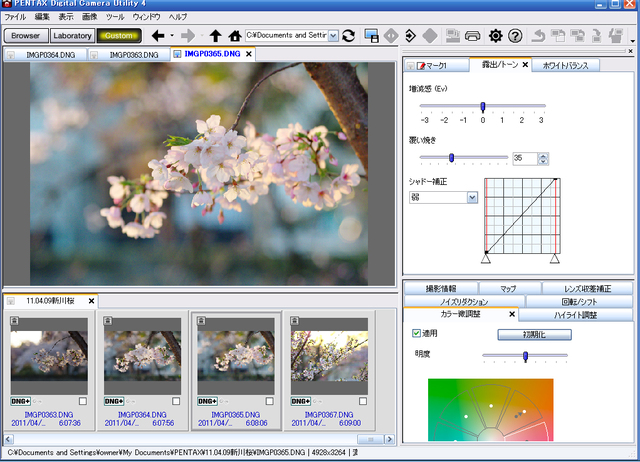
Task: Open the ハイライト調整 tab
Action: [575, 315]
